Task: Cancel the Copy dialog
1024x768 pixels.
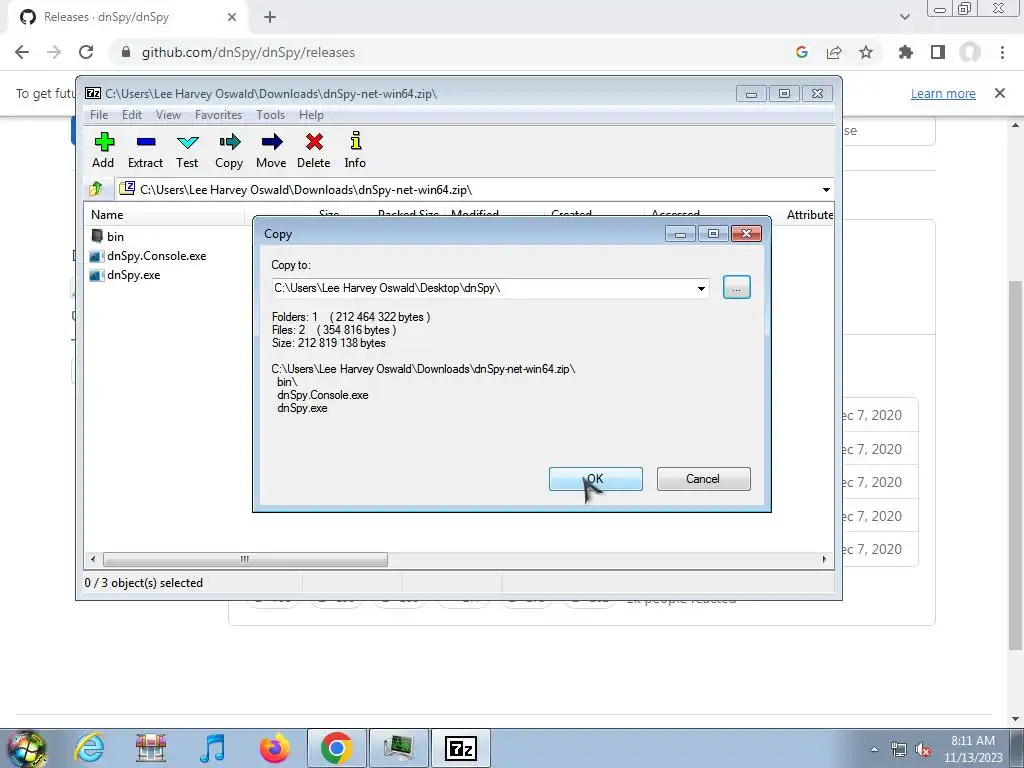Action: tap(703, 479)
